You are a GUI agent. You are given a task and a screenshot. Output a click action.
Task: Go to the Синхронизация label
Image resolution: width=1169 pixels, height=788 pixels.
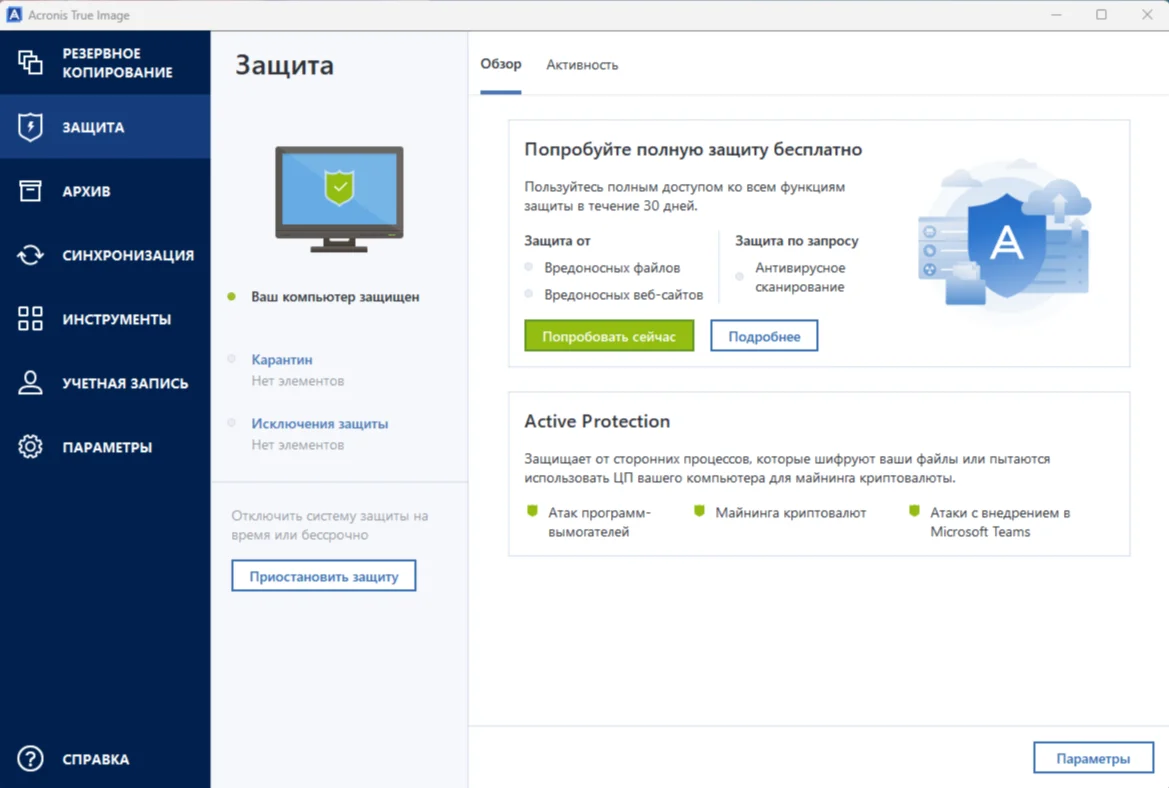coord(128,256)
